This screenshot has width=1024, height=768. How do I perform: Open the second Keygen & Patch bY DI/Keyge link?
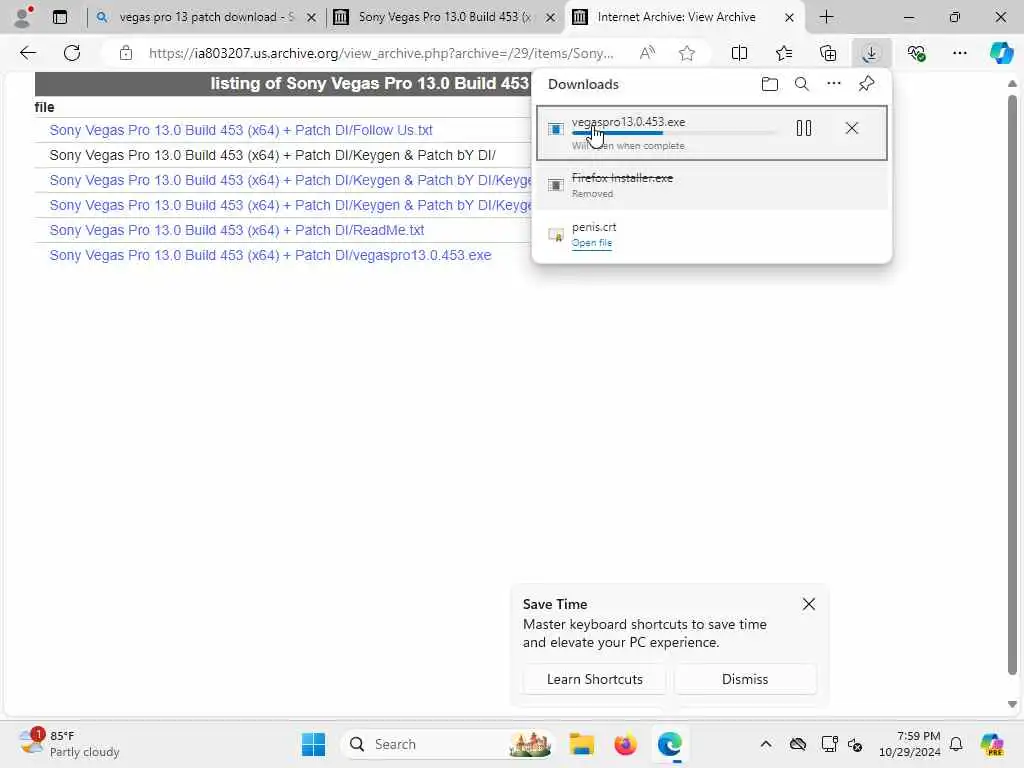coord(291,205)
